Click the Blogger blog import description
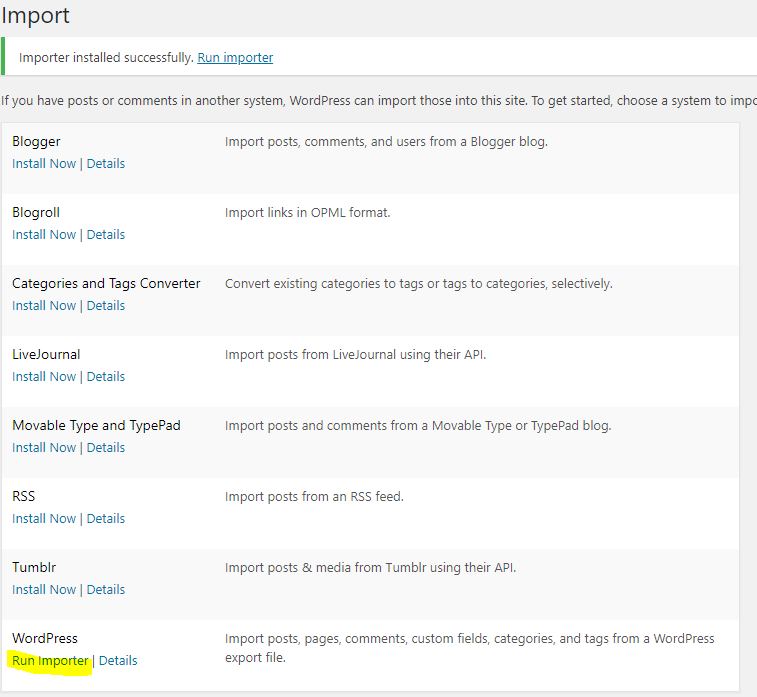757x697 pixels. pos(386,141)
